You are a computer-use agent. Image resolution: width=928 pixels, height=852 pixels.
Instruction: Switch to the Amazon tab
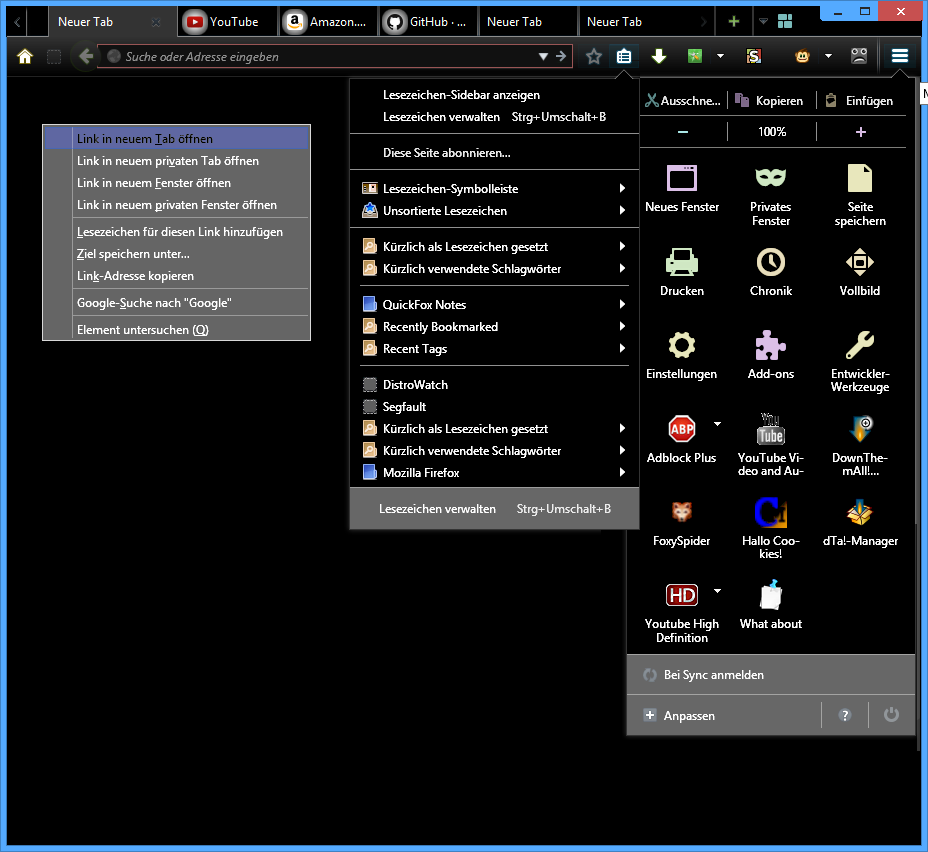point(328,22)
